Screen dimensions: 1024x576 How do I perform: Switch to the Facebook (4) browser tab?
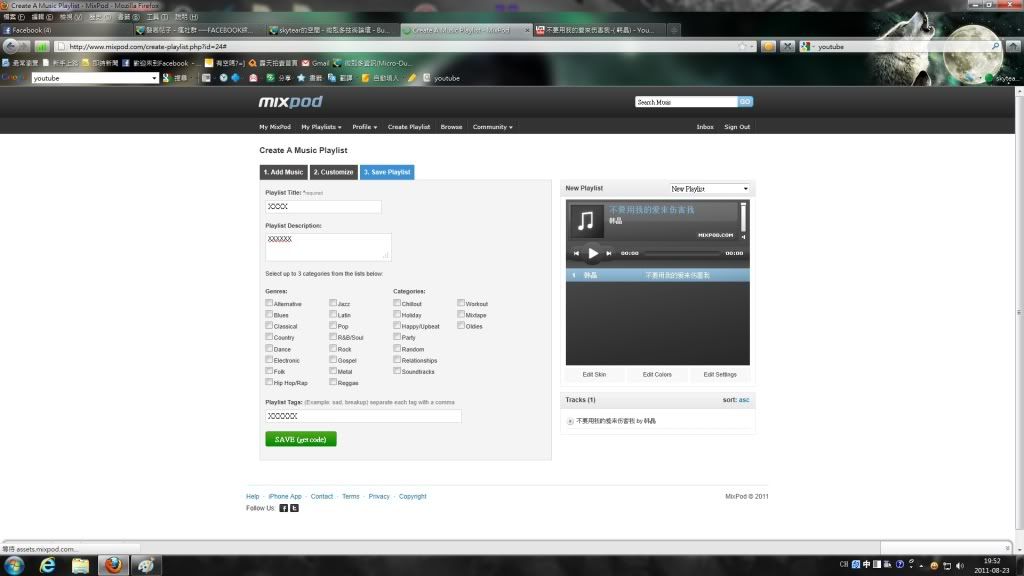(67, 30)
